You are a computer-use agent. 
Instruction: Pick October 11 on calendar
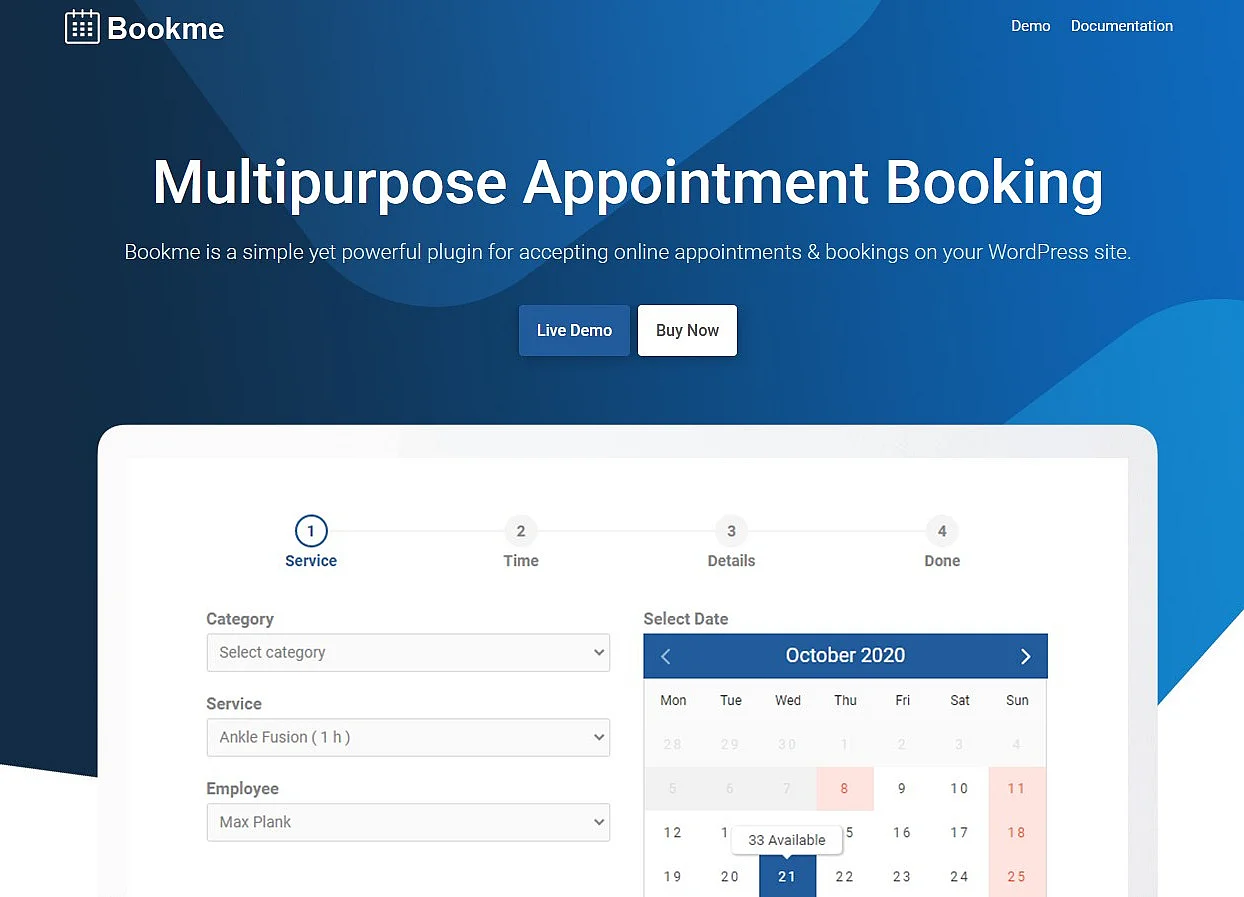[1017, 789]
